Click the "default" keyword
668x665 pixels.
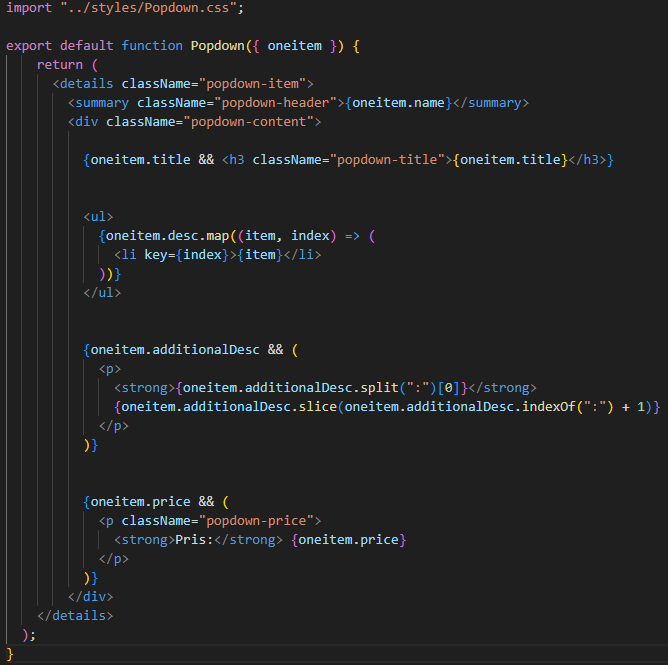pyautogui.click(x=86, y=46)
